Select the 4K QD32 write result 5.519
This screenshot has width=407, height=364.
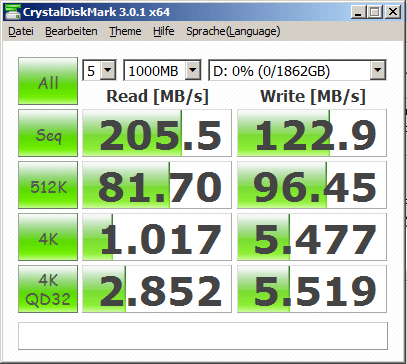coord(312,289)
